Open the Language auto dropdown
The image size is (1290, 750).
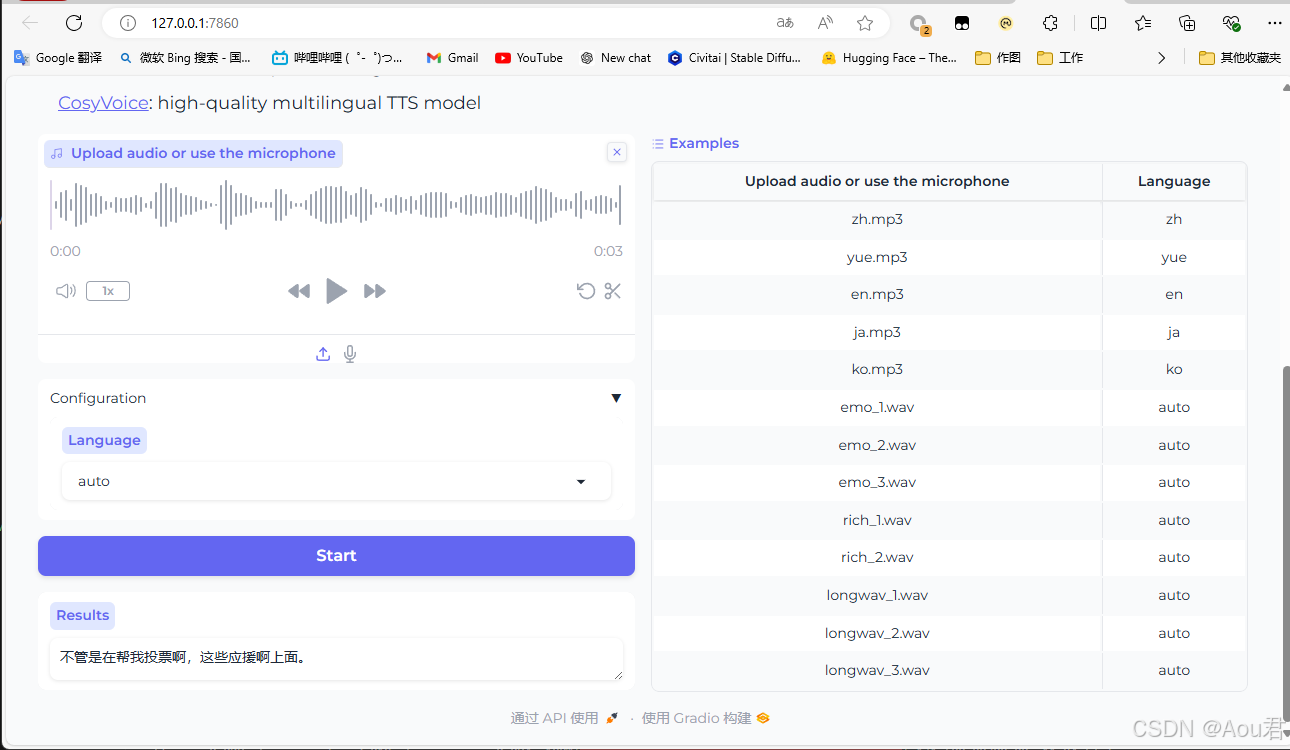(x=336, y=481)
